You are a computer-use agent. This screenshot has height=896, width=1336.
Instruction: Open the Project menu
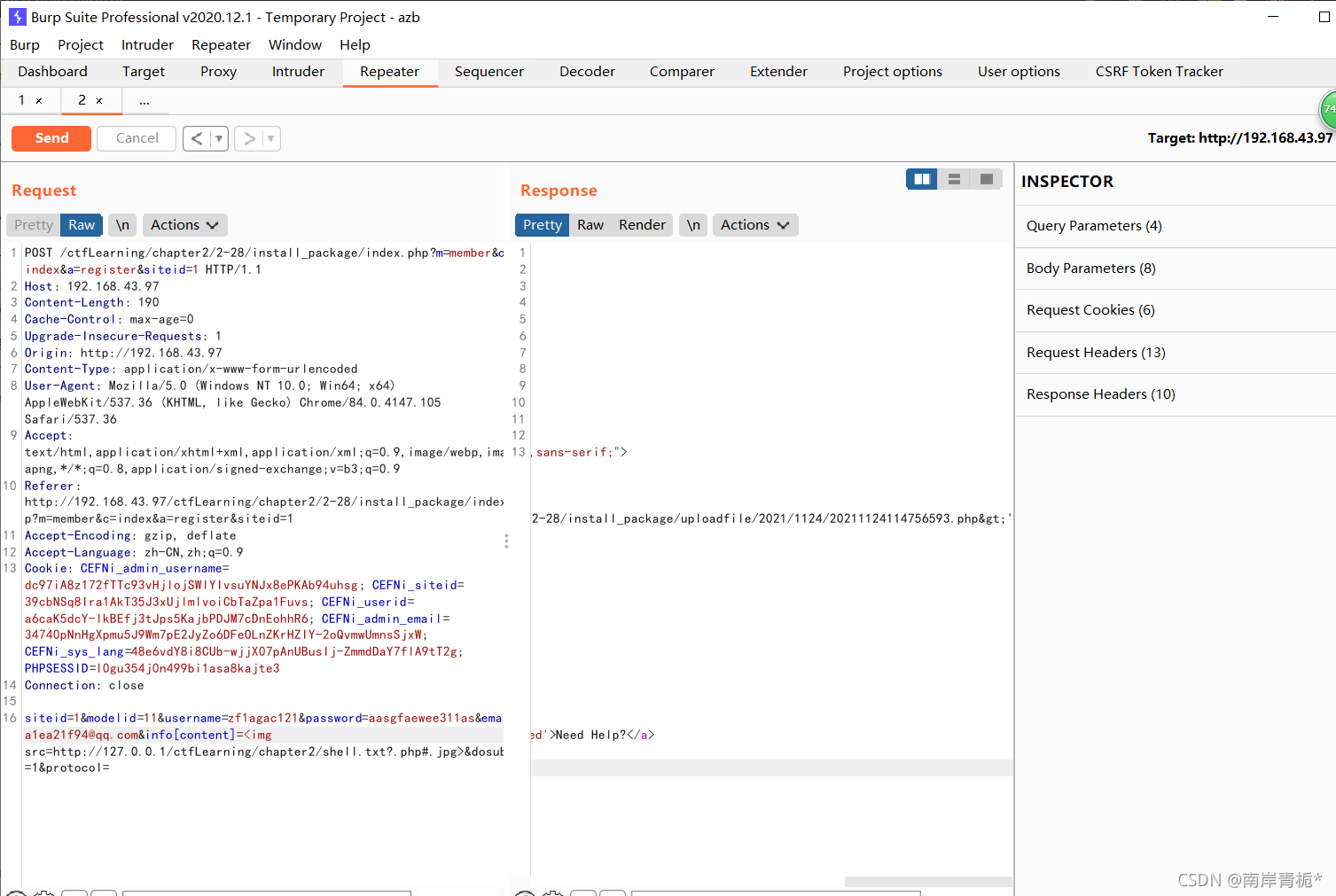point(81,45)
